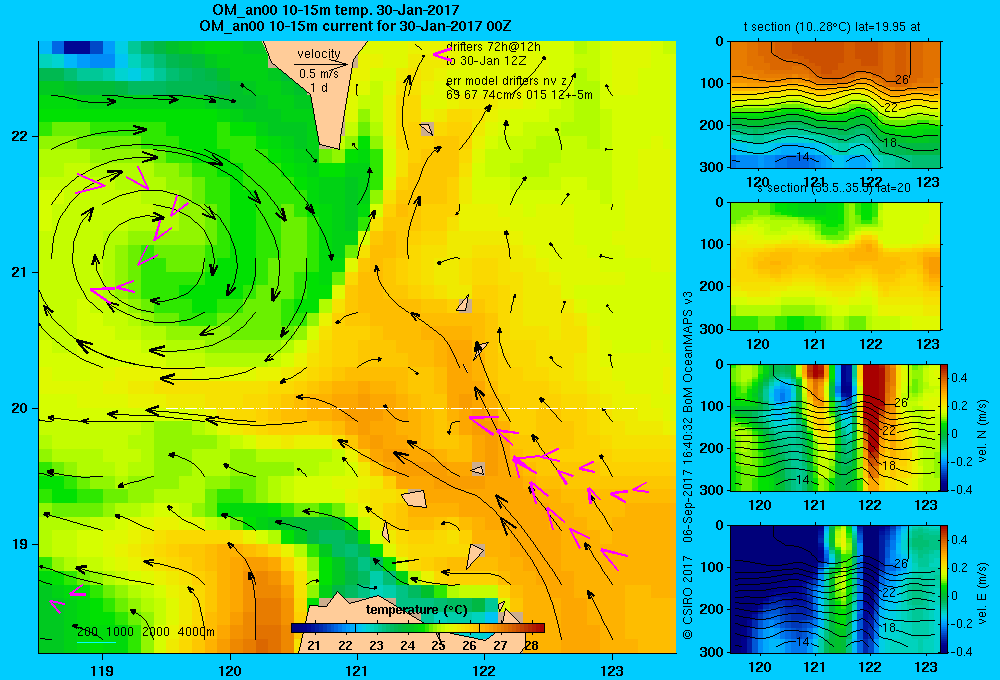1000x680 pixels.
Task: Click the subtitle 'OM_an00 10-15m current for 30-Jan-2017 00Z'
Action: tap(355, 26)
